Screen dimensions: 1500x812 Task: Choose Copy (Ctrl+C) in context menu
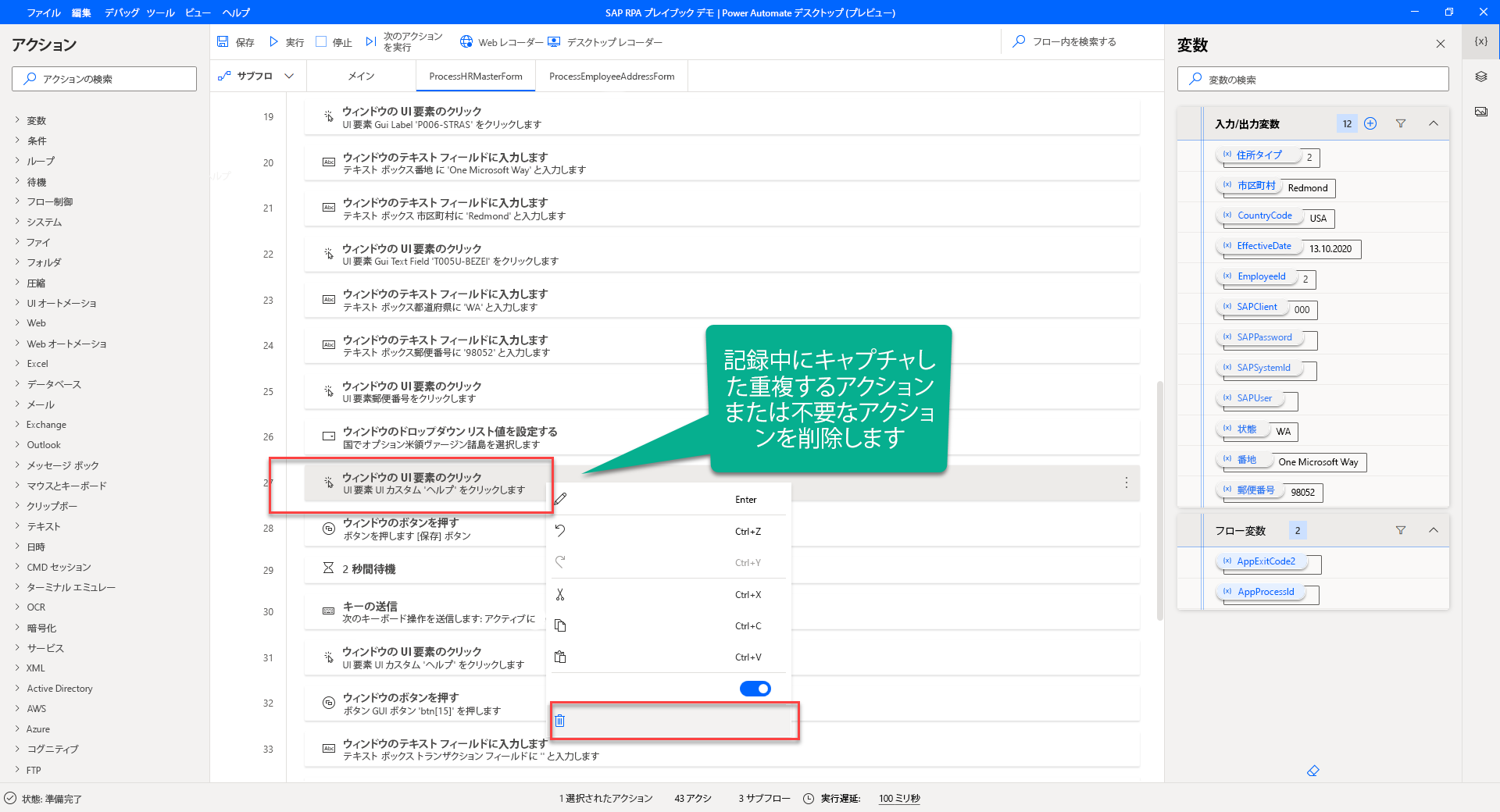tap(560, 625)
